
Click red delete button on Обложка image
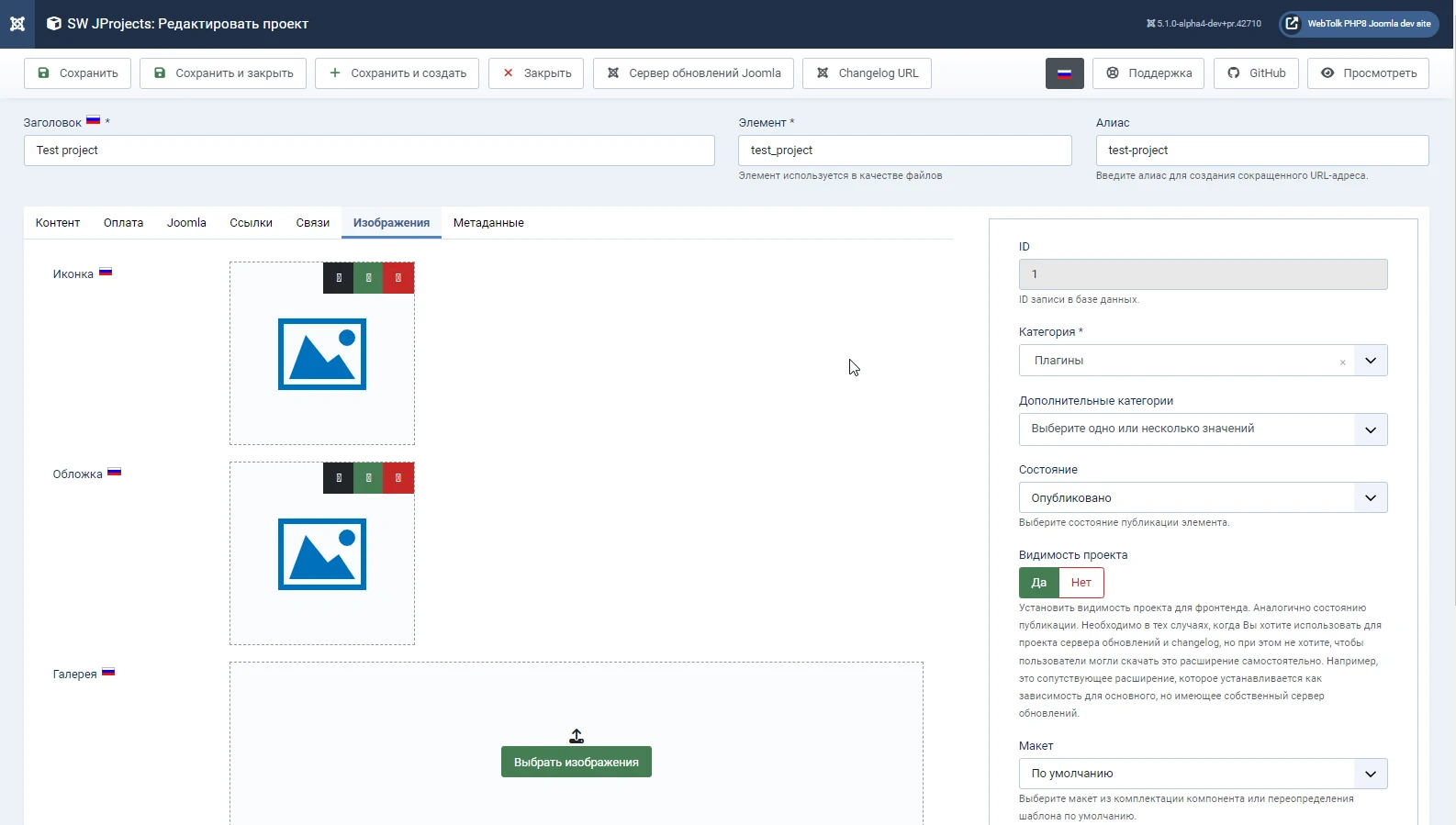398,478
